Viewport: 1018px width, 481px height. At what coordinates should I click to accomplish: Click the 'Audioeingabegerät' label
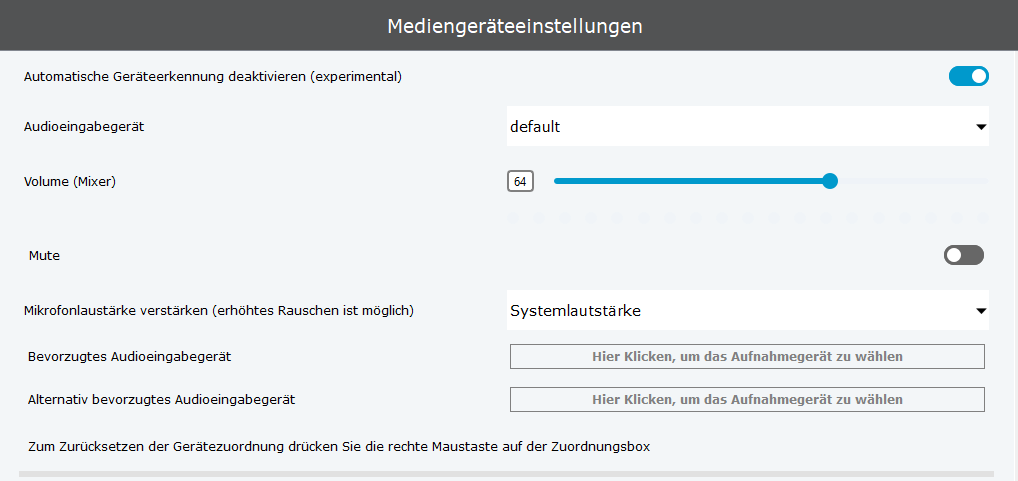click(91, 127)
